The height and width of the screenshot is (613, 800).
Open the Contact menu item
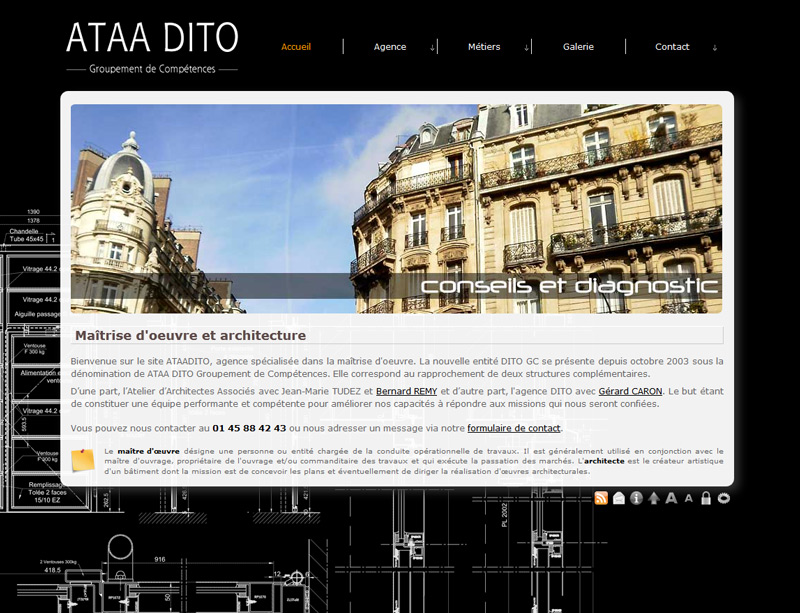pyautogui.click(x=672, y=46)
